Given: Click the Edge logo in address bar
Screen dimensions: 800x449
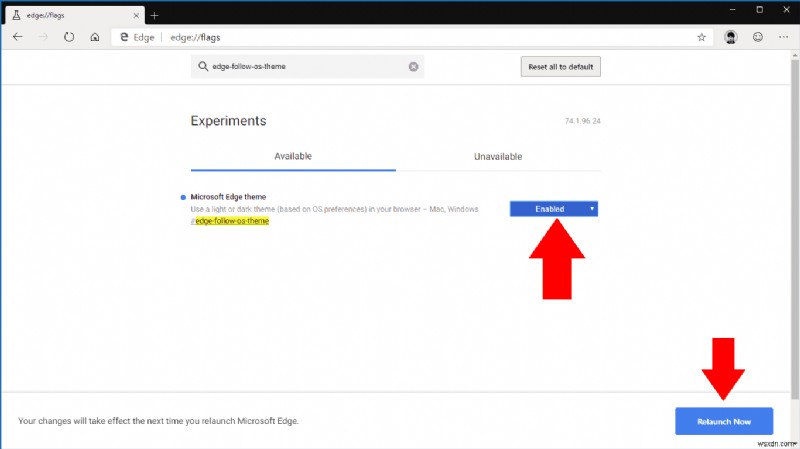Looking at the screenshot, I should coord(124,37).
